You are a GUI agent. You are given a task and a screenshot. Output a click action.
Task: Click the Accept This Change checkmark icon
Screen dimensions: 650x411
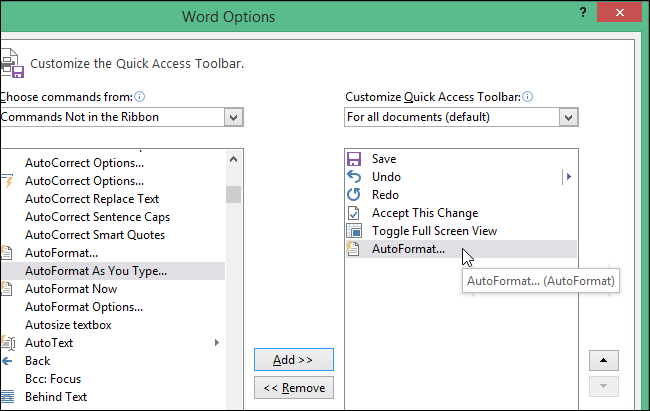pyautogui.click(x=353, y=213)
